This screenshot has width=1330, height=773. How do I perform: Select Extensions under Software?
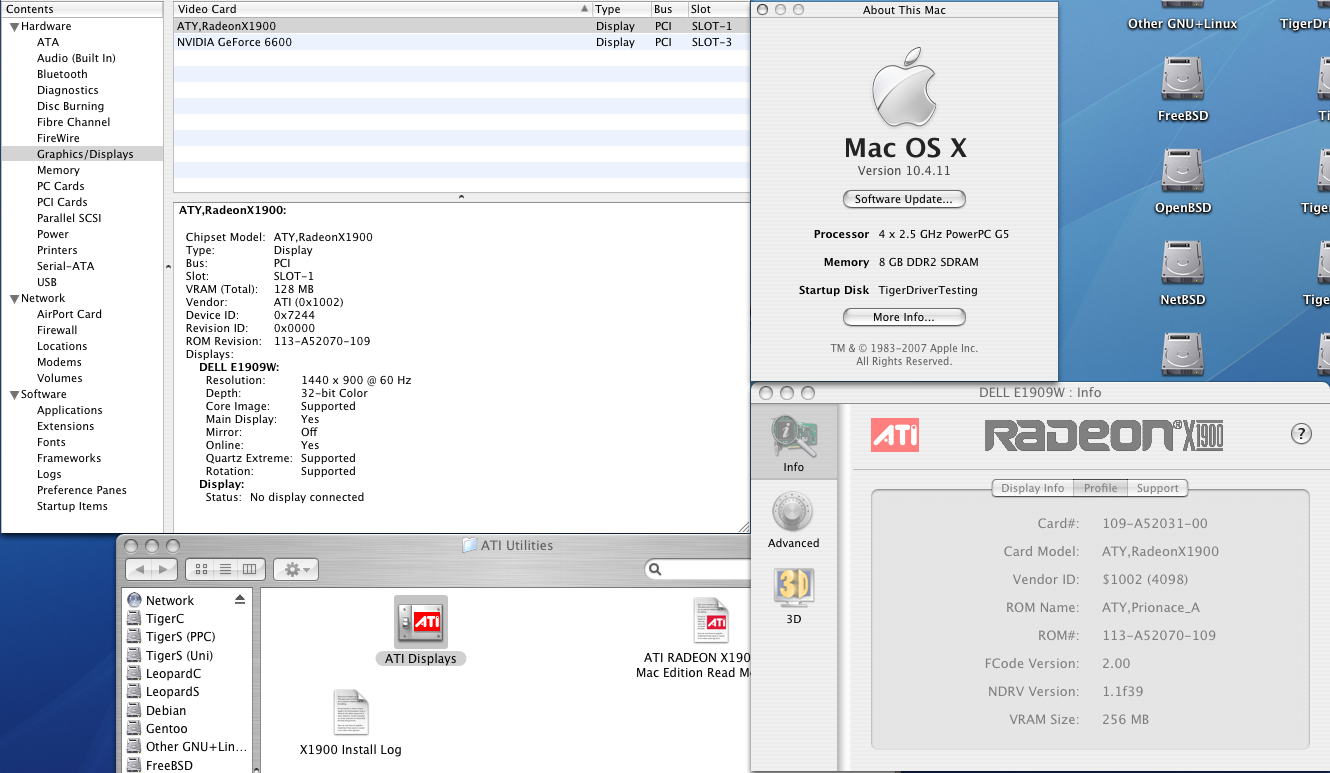click(x=65, y=426)
